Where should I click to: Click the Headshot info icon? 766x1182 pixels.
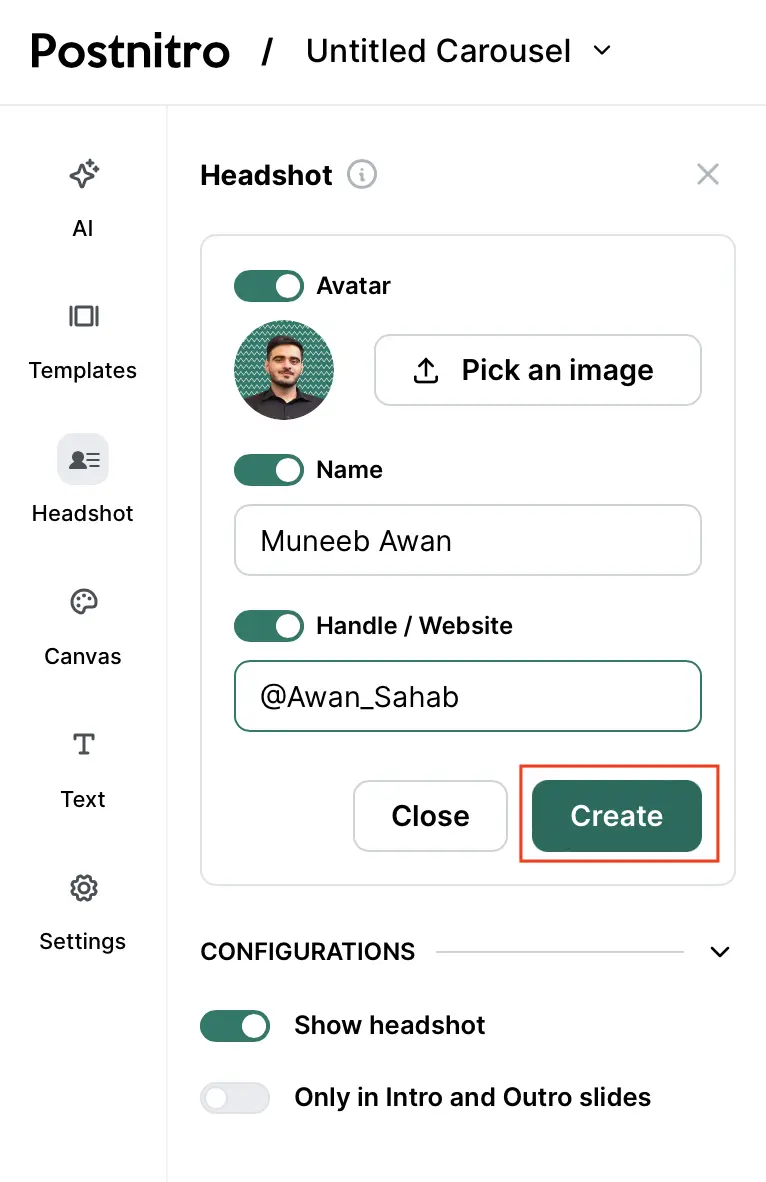click(362, 175)
